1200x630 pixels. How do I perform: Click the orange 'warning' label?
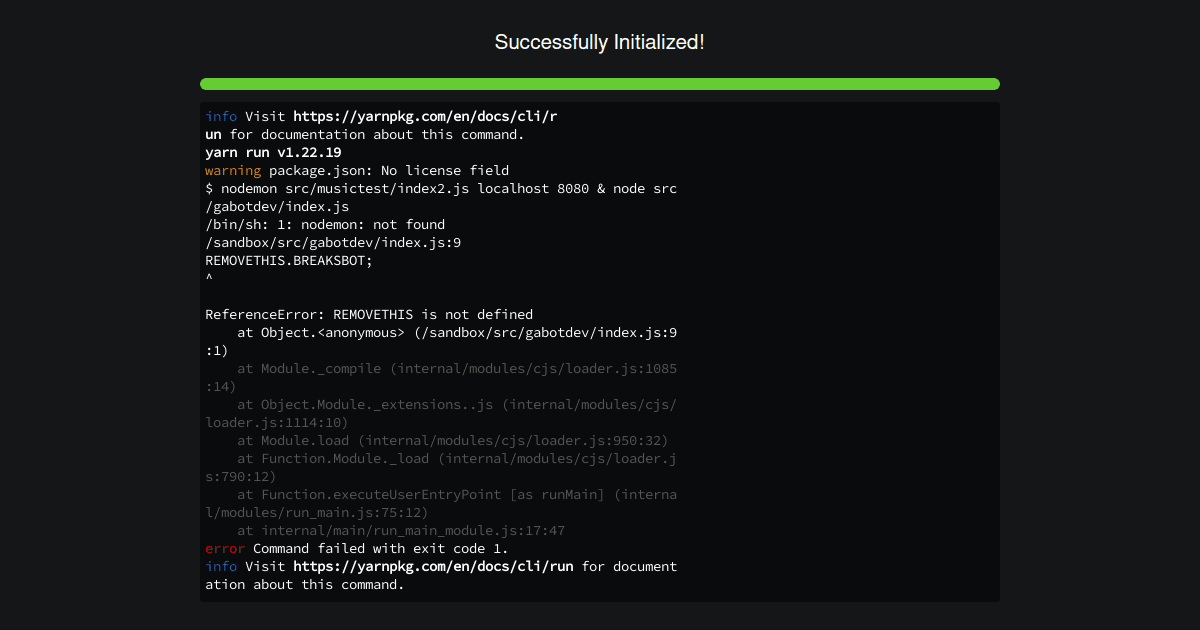[233, 170]
